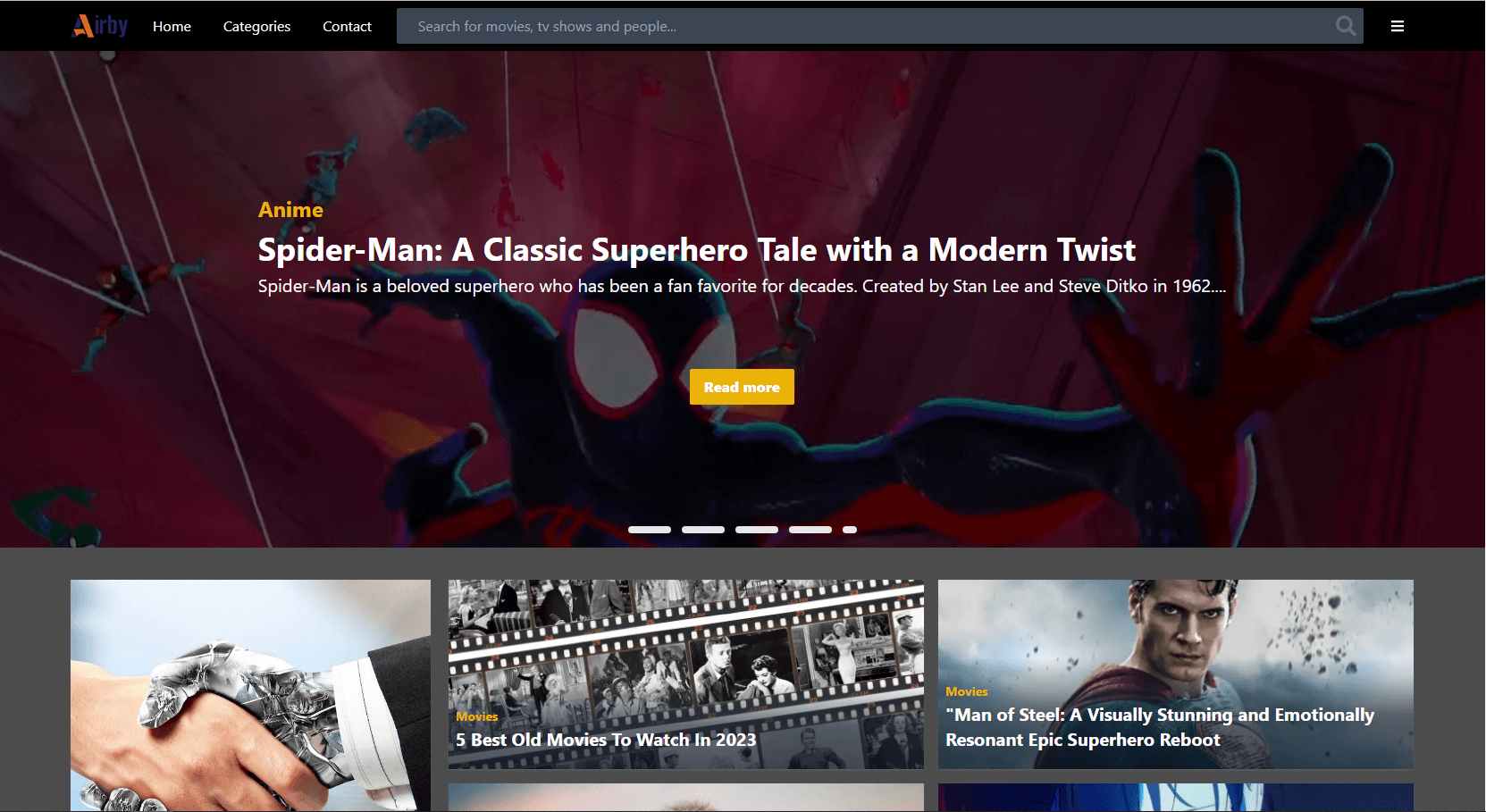Open the Anime category label in hero
The height and width of the screenshot is (812, 1486).
(290, 210)
